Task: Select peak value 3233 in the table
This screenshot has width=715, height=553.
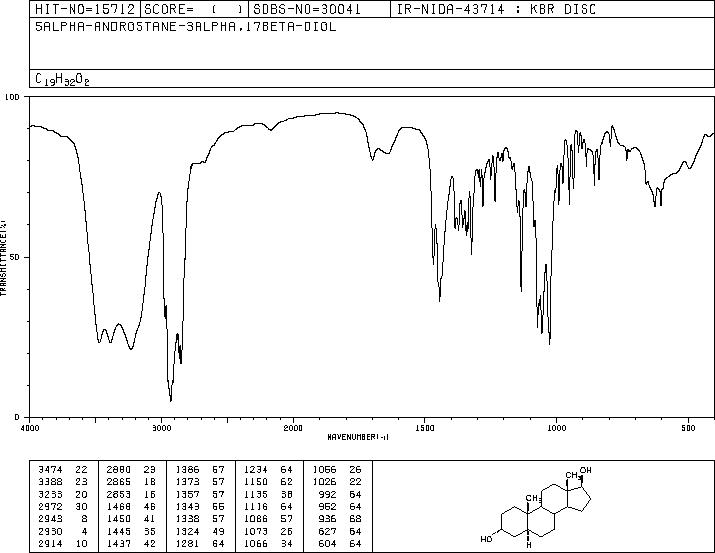Action: 50,494
